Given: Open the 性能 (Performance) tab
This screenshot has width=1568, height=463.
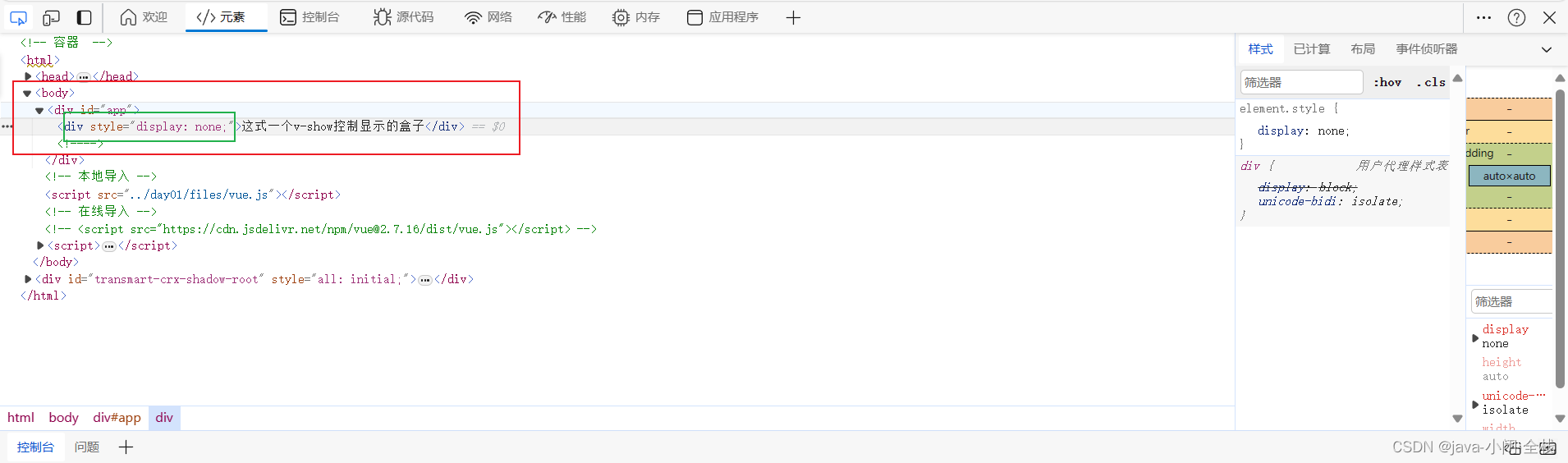Looking at the screenshot, I should (x=562, y=17).
